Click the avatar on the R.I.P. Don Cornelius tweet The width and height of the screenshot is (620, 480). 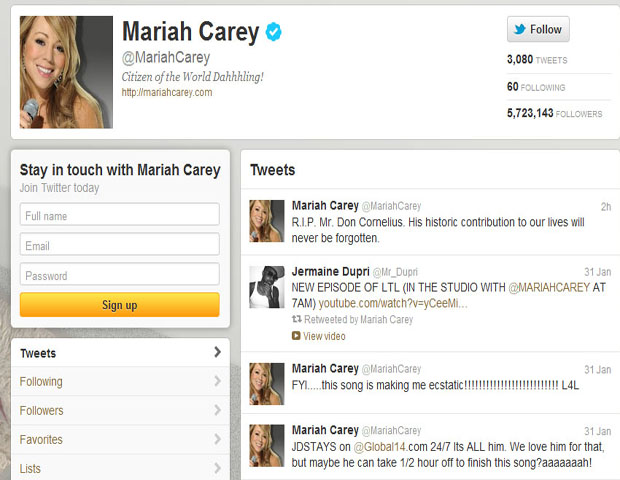coord(267,221)
